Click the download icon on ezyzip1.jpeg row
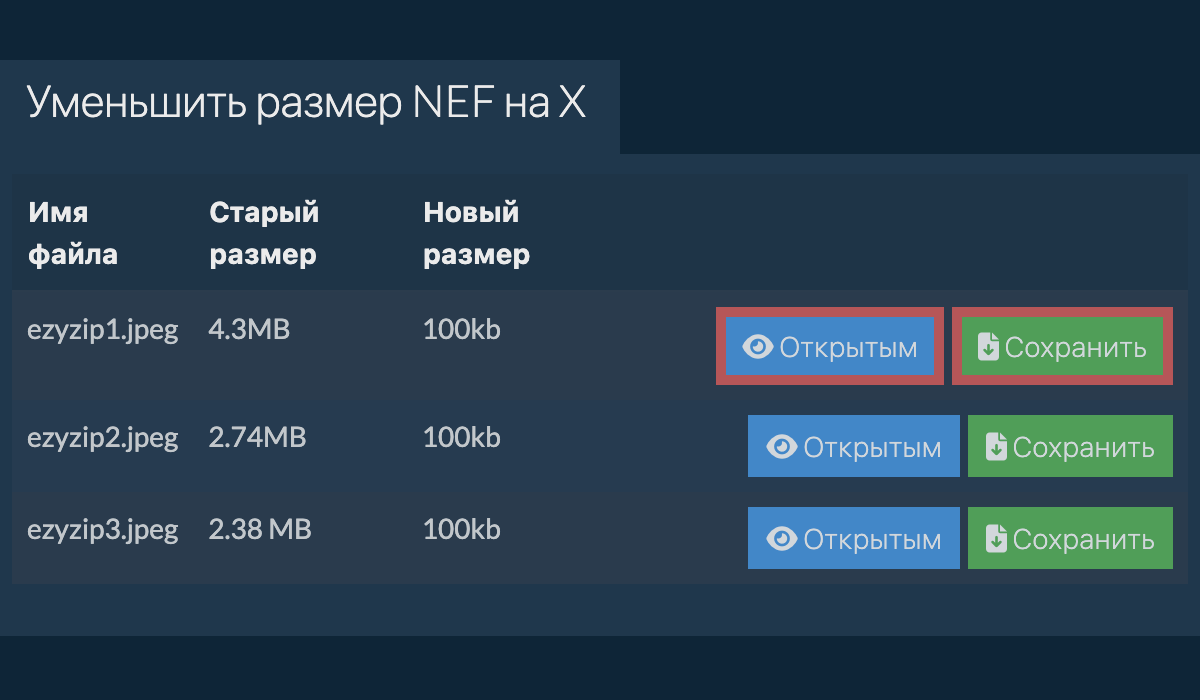This screenshot has width=1200, height=700. point(986,347)
